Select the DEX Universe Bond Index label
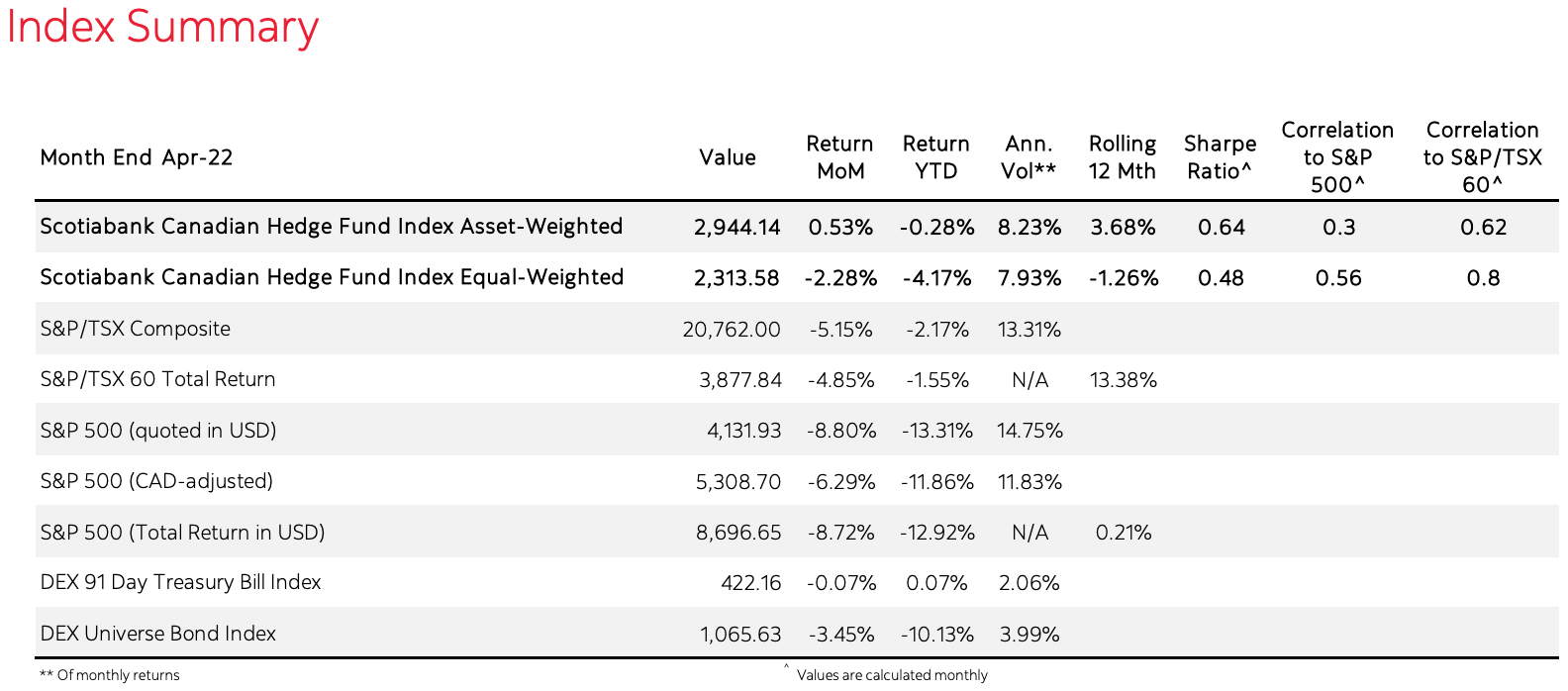 click(x=158, y=634)
